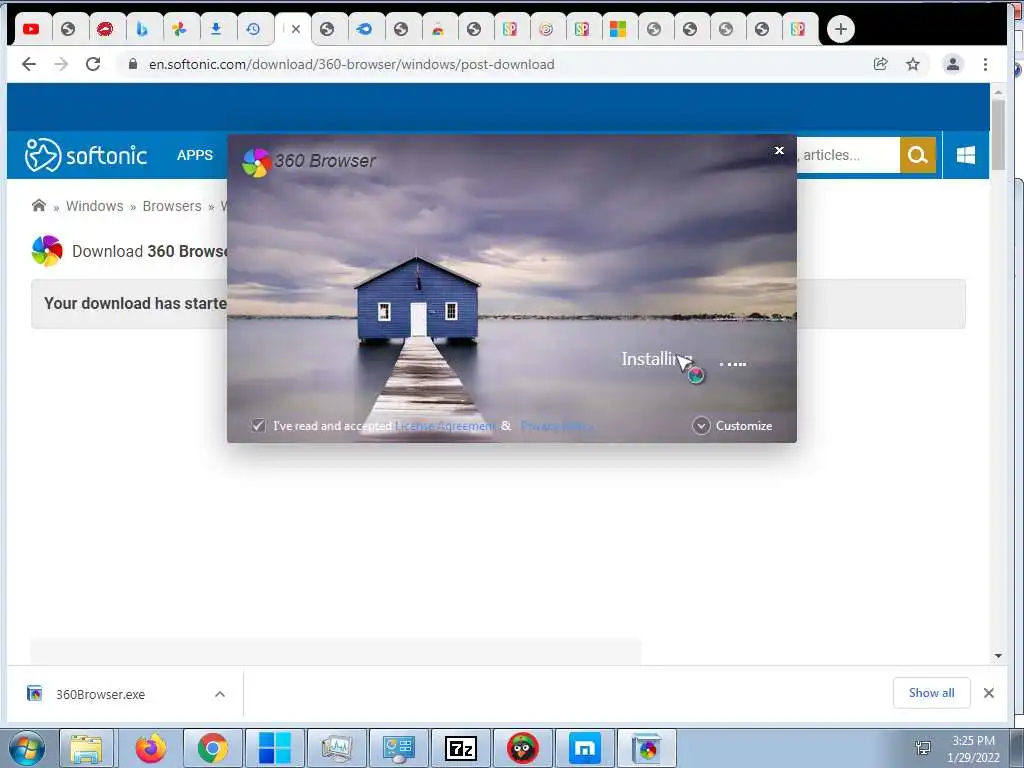Open the Windows Start menu

tap(26, 748)
